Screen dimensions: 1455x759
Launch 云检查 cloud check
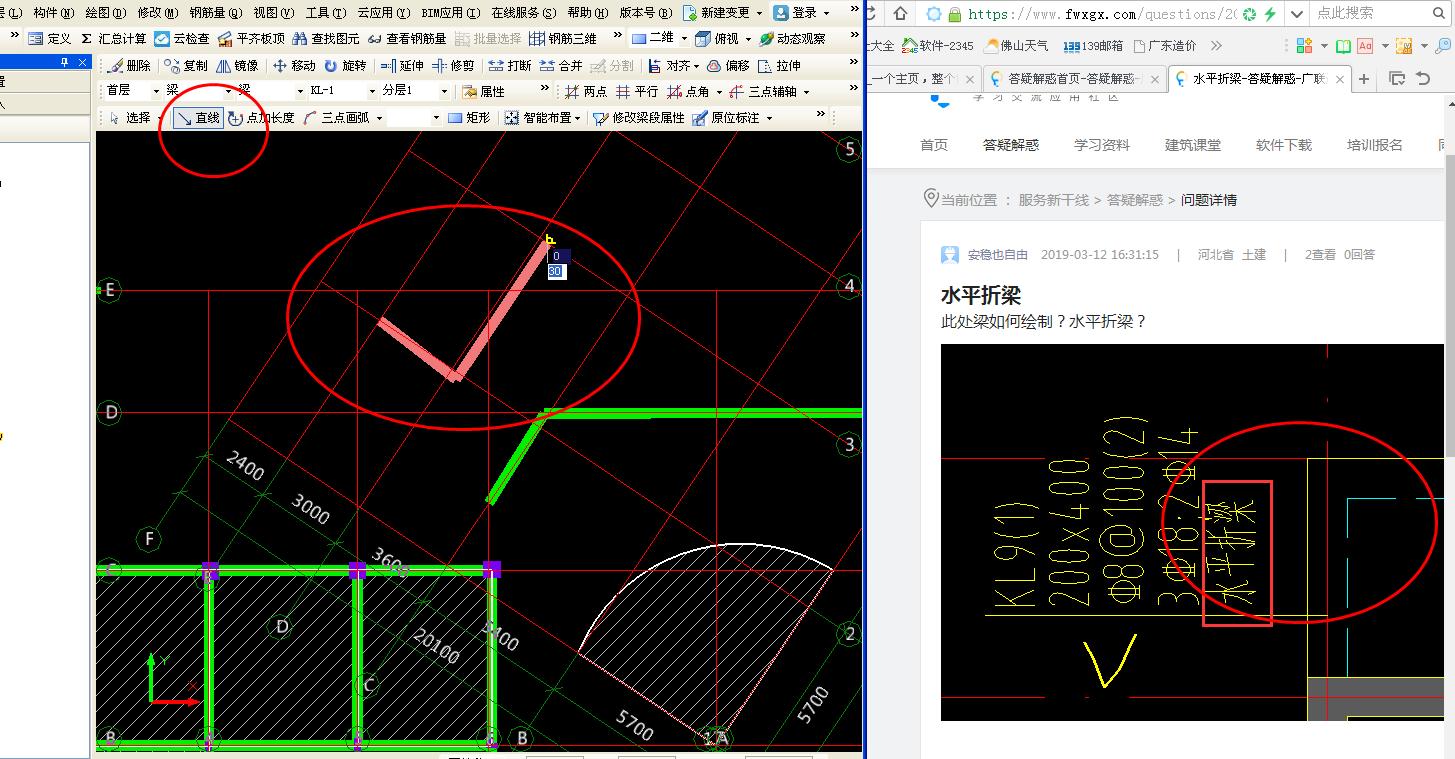tap(182, 38)
